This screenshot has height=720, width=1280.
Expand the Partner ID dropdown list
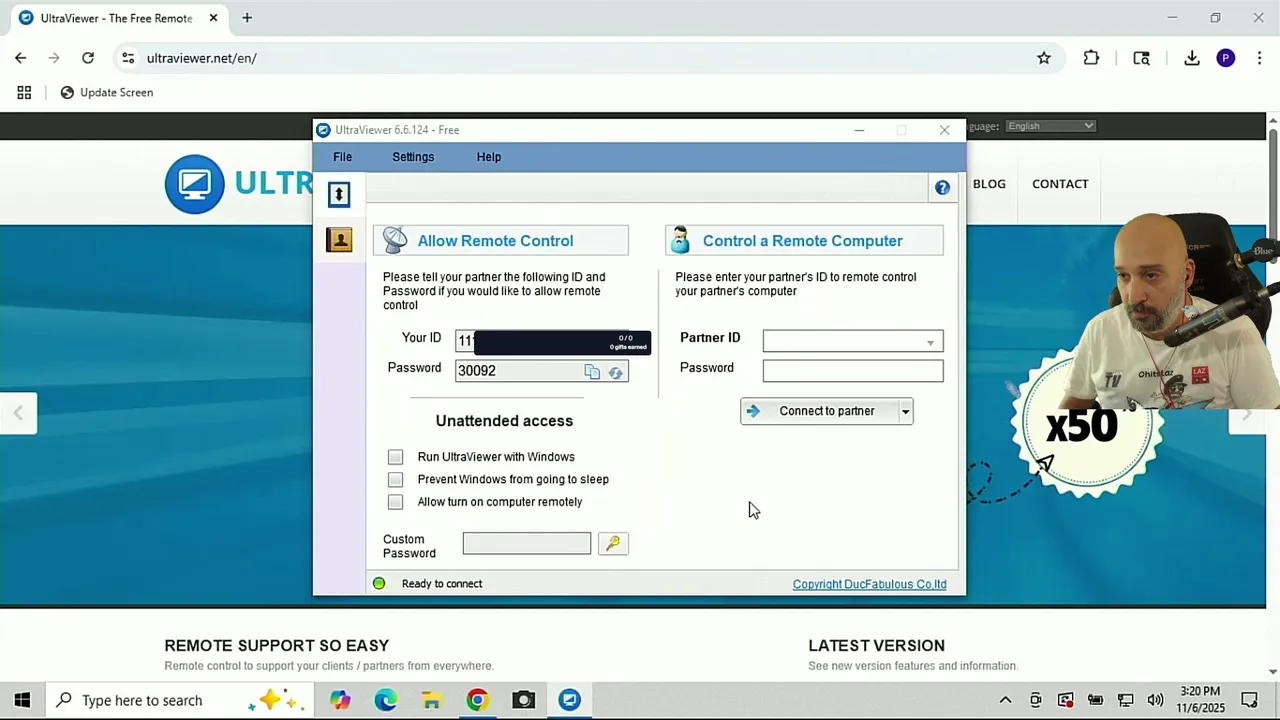tap(930, 342)
